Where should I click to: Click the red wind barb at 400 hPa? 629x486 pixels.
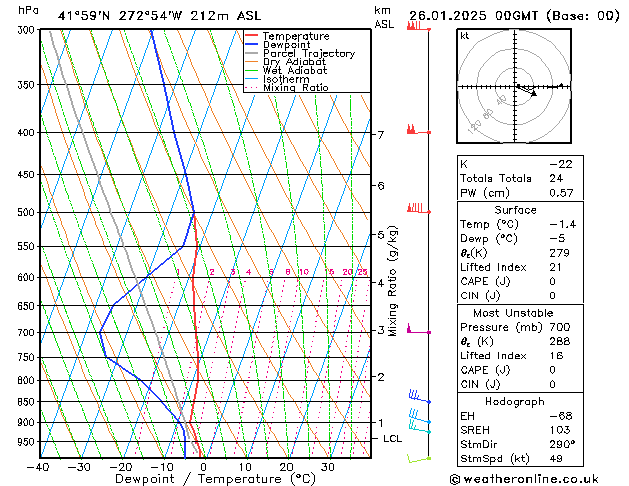[418, 130]
